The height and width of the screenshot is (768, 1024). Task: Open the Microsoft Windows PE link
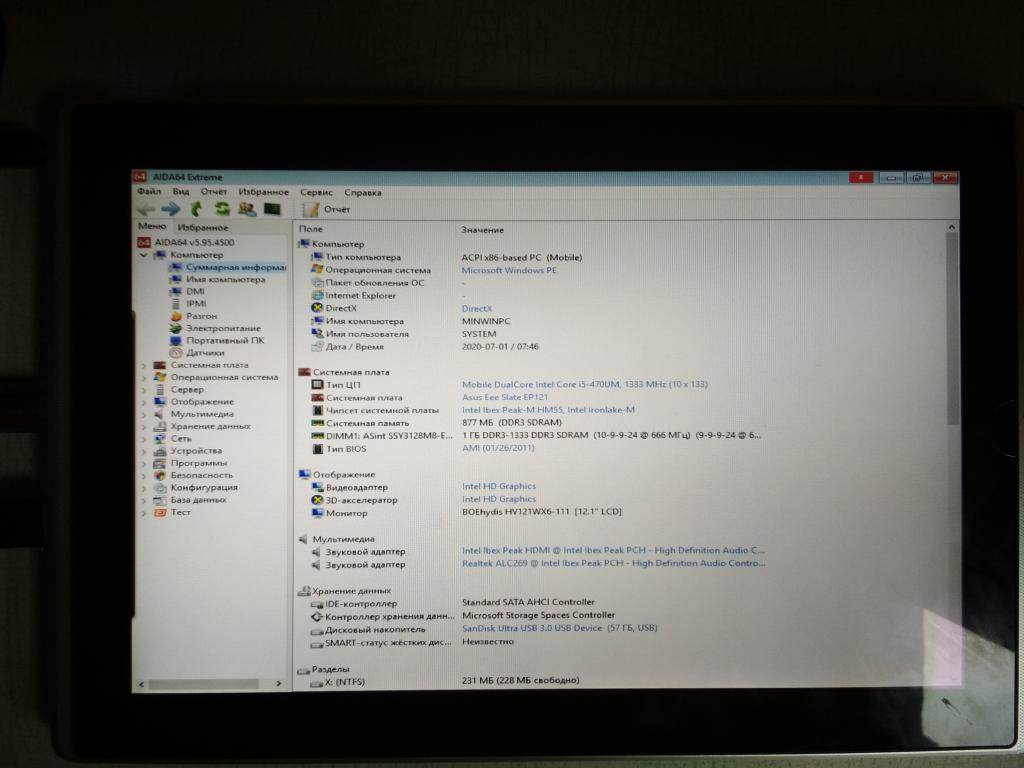[x=509, y=270]
